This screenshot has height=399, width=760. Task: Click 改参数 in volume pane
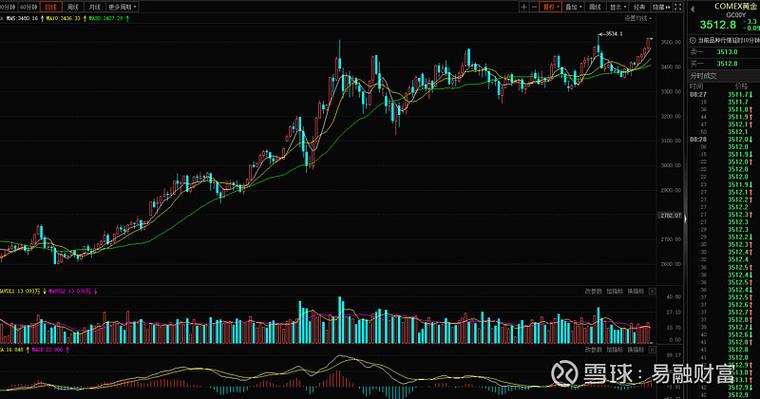pyautogui.click(x=593, y=291)
